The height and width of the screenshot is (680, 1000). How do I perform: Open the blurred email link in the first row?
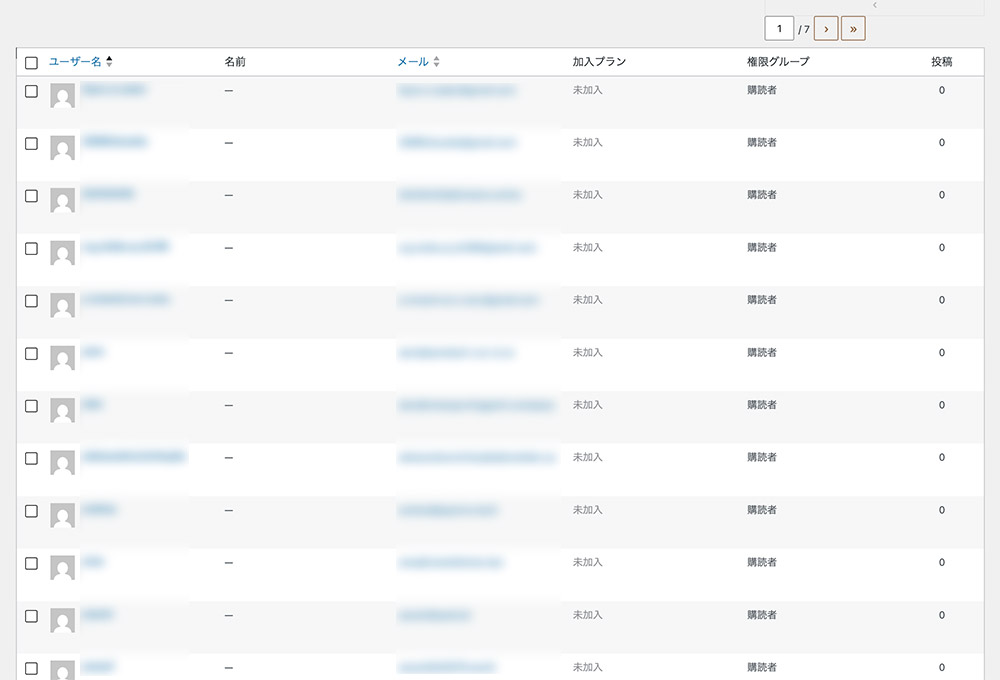click(457, 91)
